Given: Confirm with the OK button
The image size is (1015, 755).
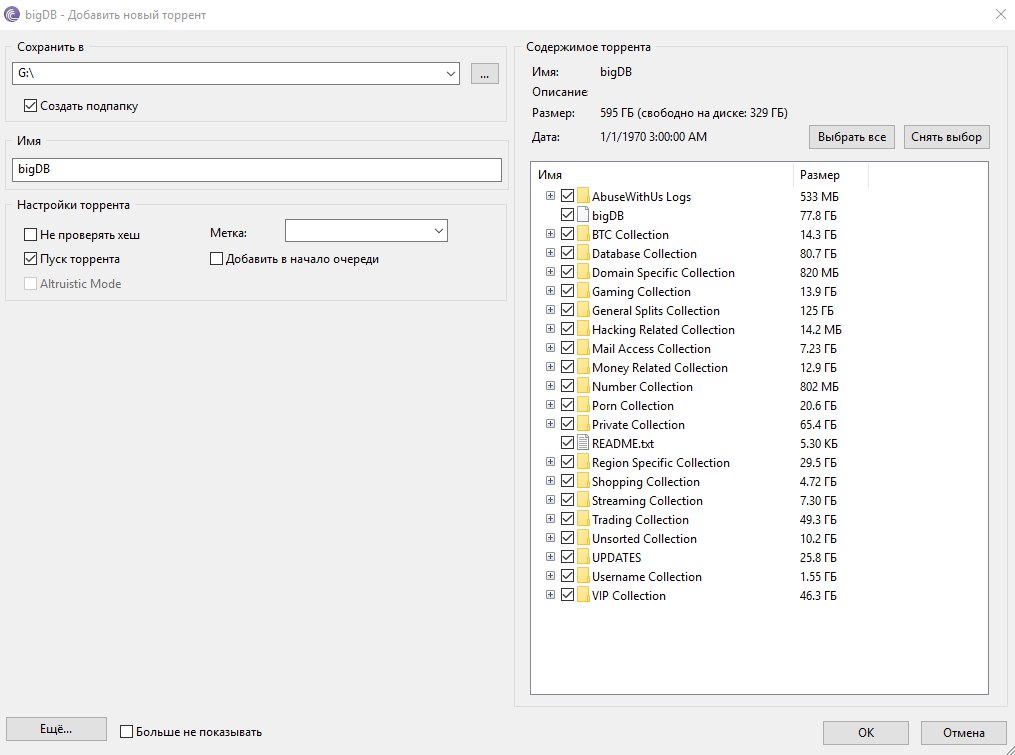Looking at the screenshot, I should (865, 732).
